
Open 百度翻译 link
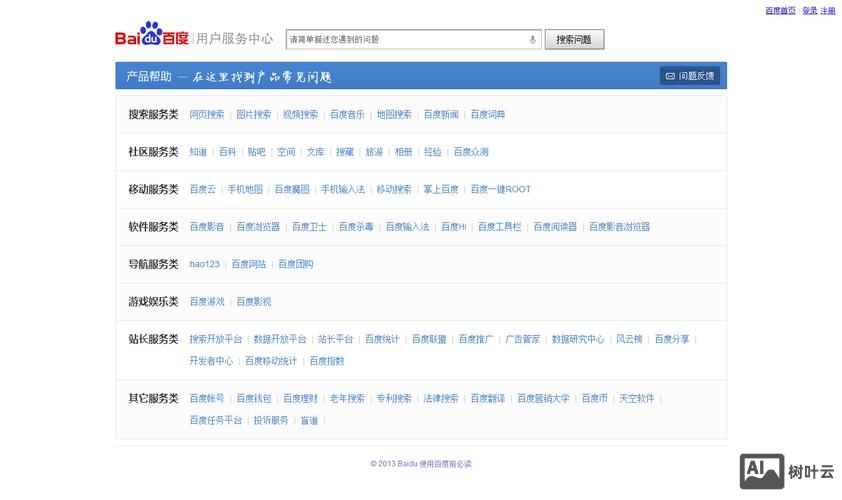tap(488, 398)
